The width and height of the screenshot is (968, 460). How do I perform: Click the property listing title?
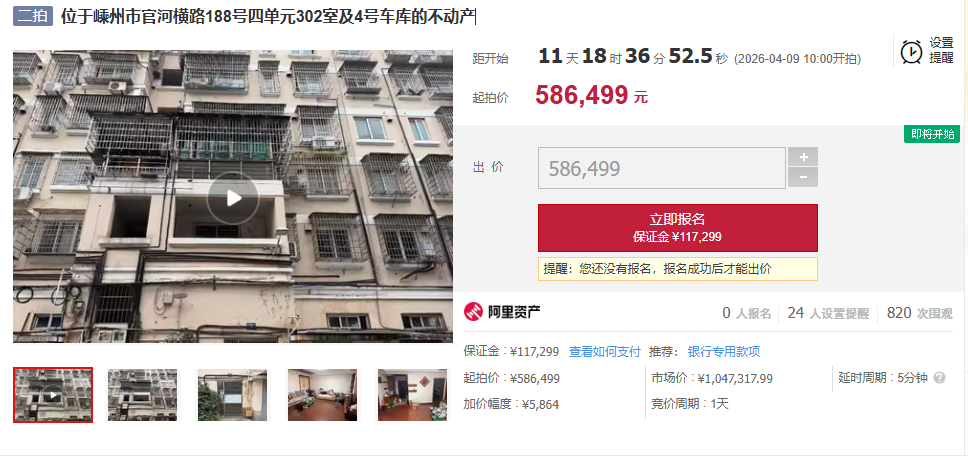click(x=267, y=17)
